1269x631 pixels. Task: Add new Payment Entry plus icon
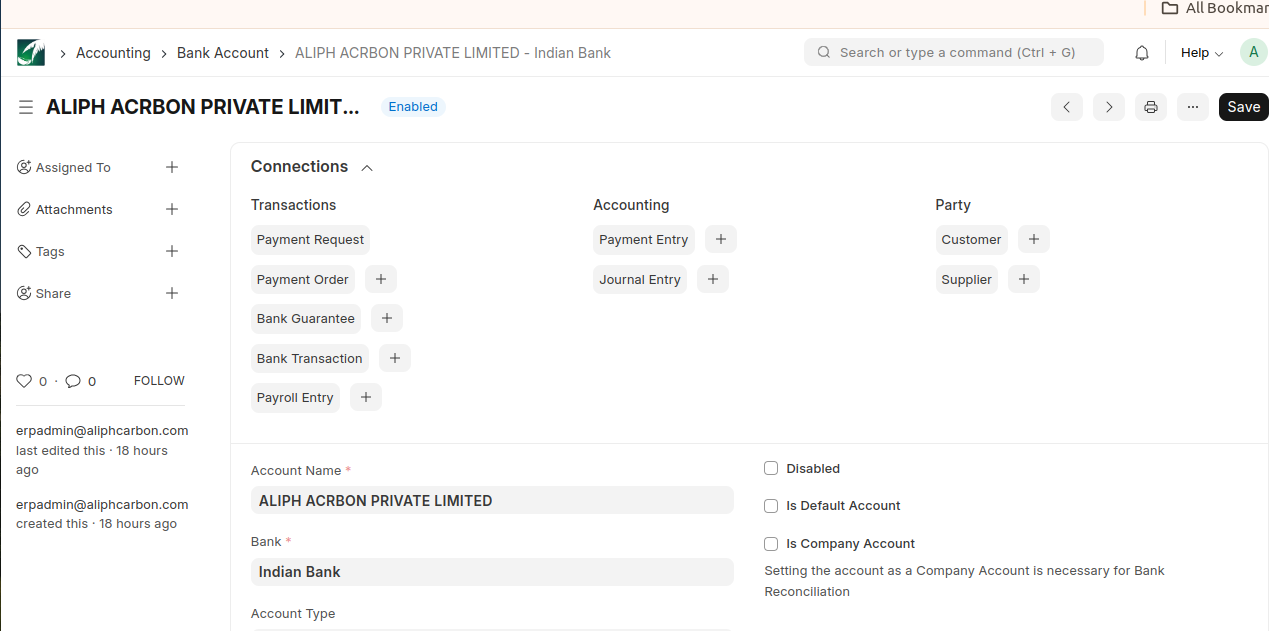point(721,240)
